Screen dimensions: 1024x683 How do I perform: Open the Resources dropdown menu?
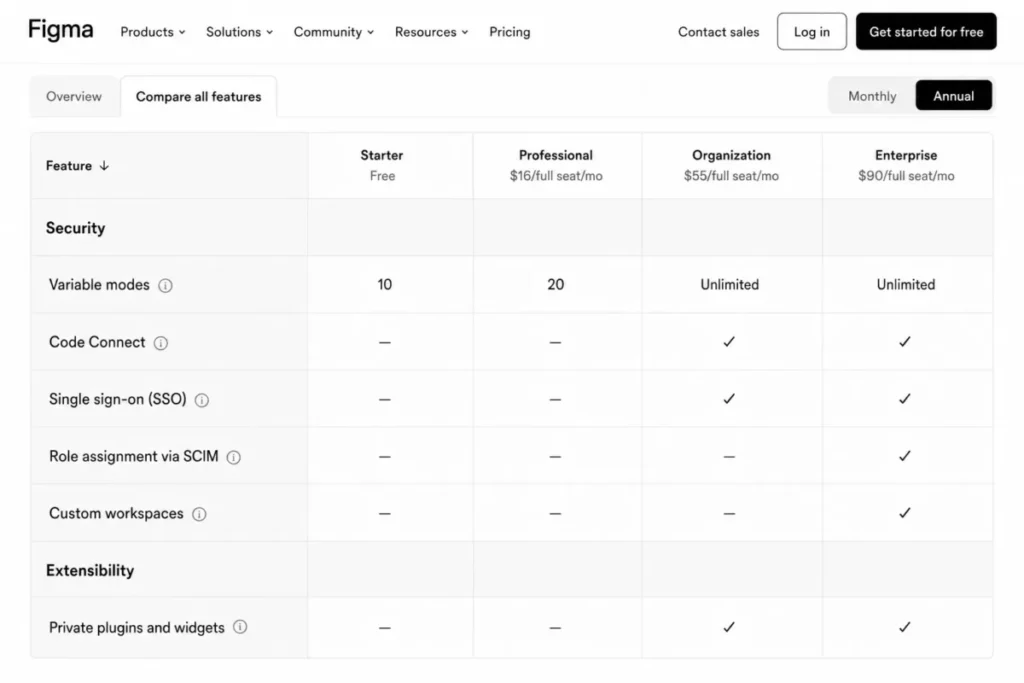click(x=432, y=31)
